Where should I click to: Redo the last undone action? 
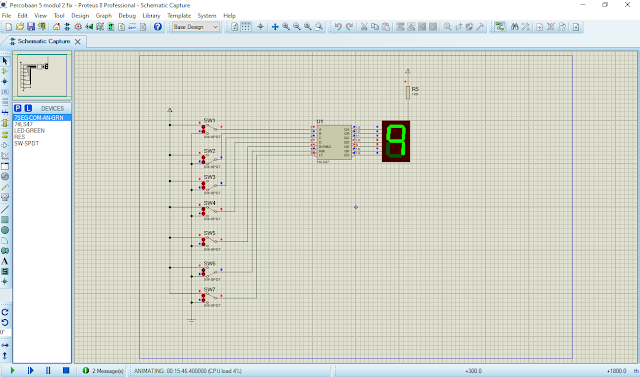click(x=349, y=27)
